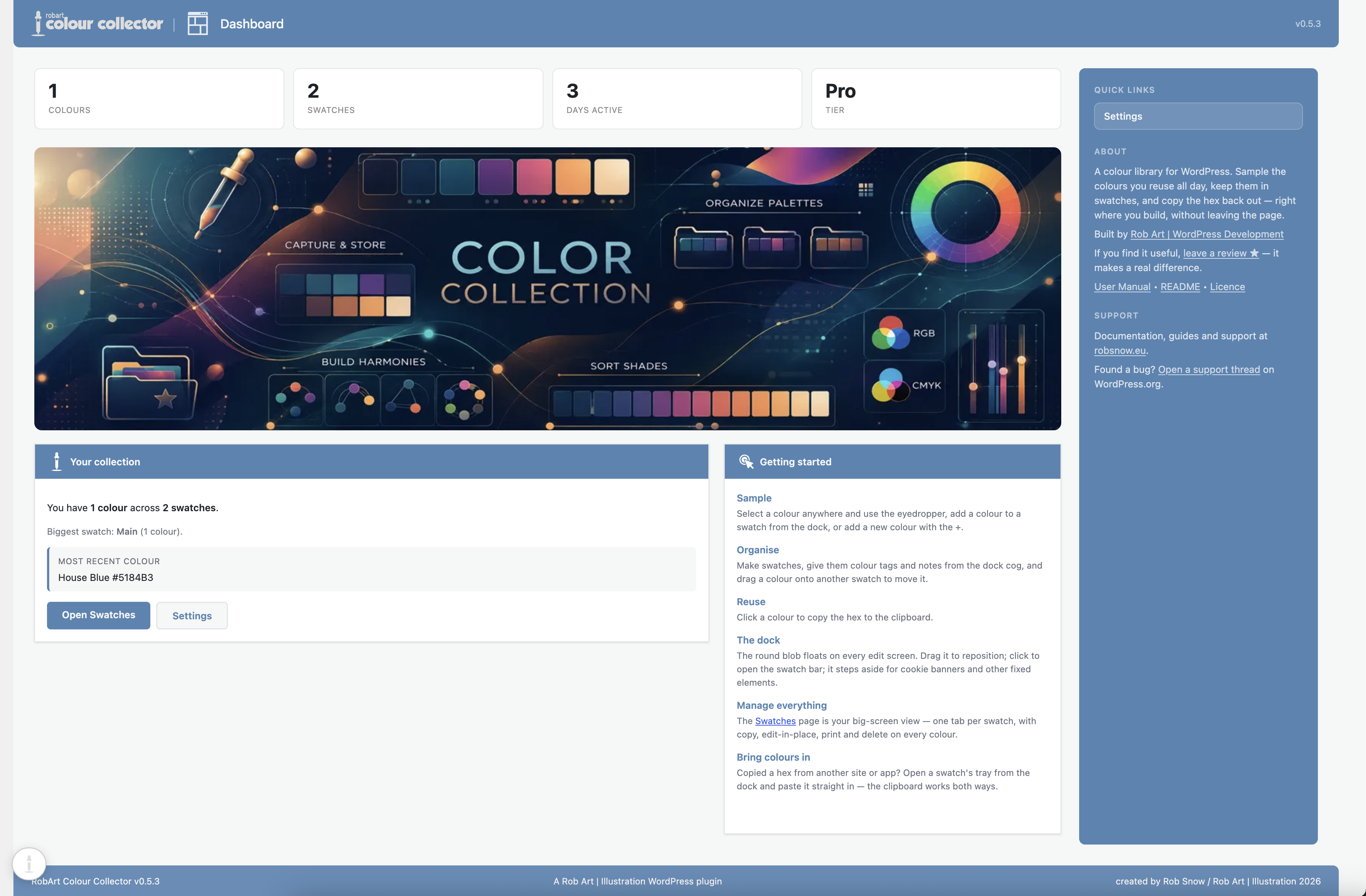The width and height of the screenshot is (1366, 896).
Task: Open the User Manual link
Action: tap(1122, 287)
